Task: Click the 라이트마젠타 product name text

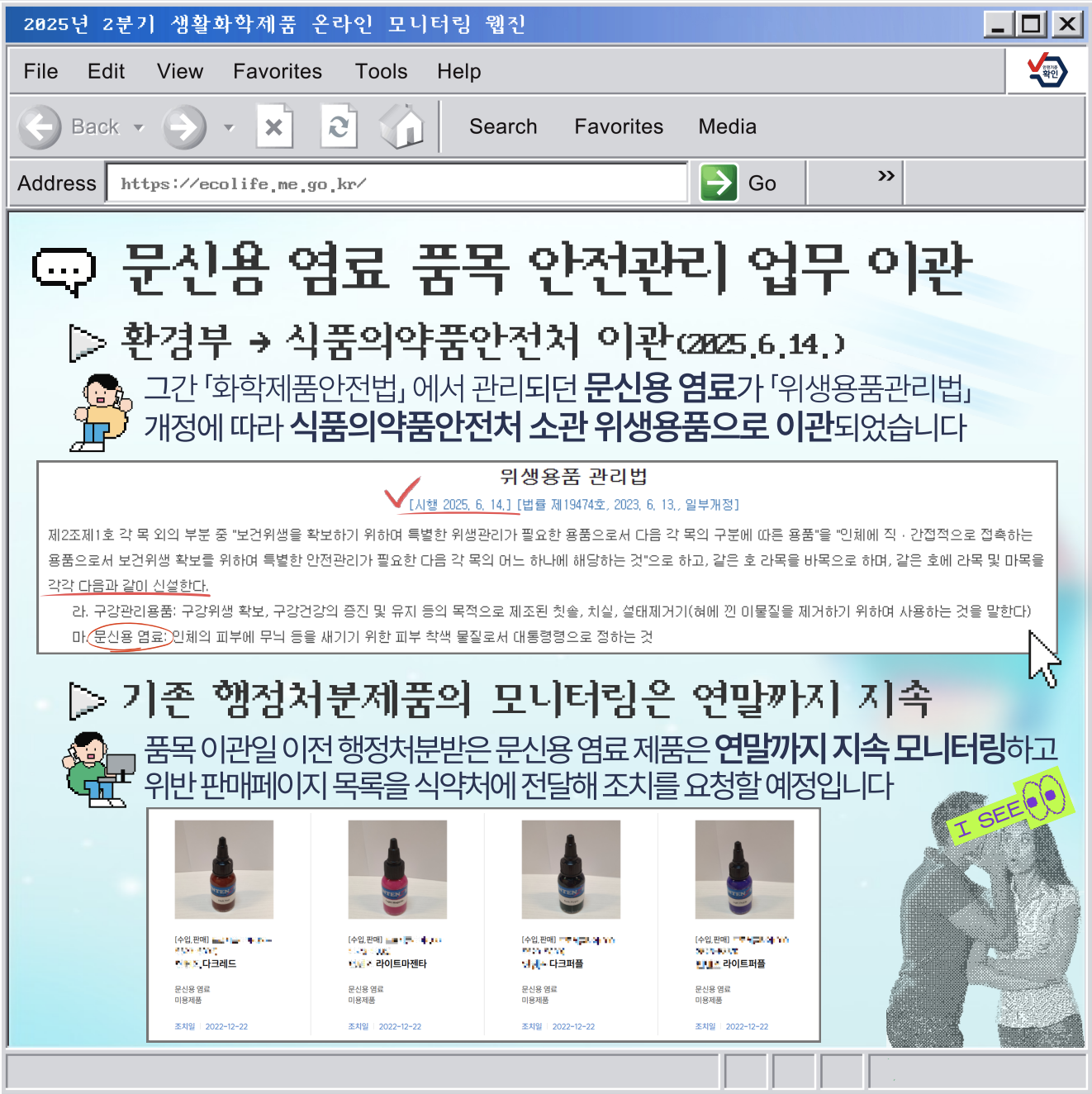Action: 401,964
